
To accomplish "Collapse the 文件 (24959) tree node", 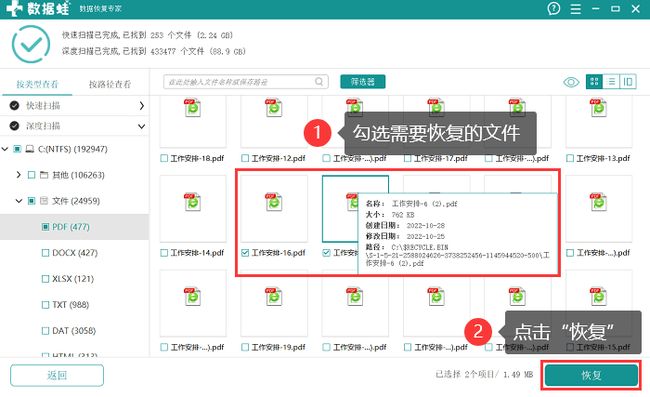I will point(19,201).
